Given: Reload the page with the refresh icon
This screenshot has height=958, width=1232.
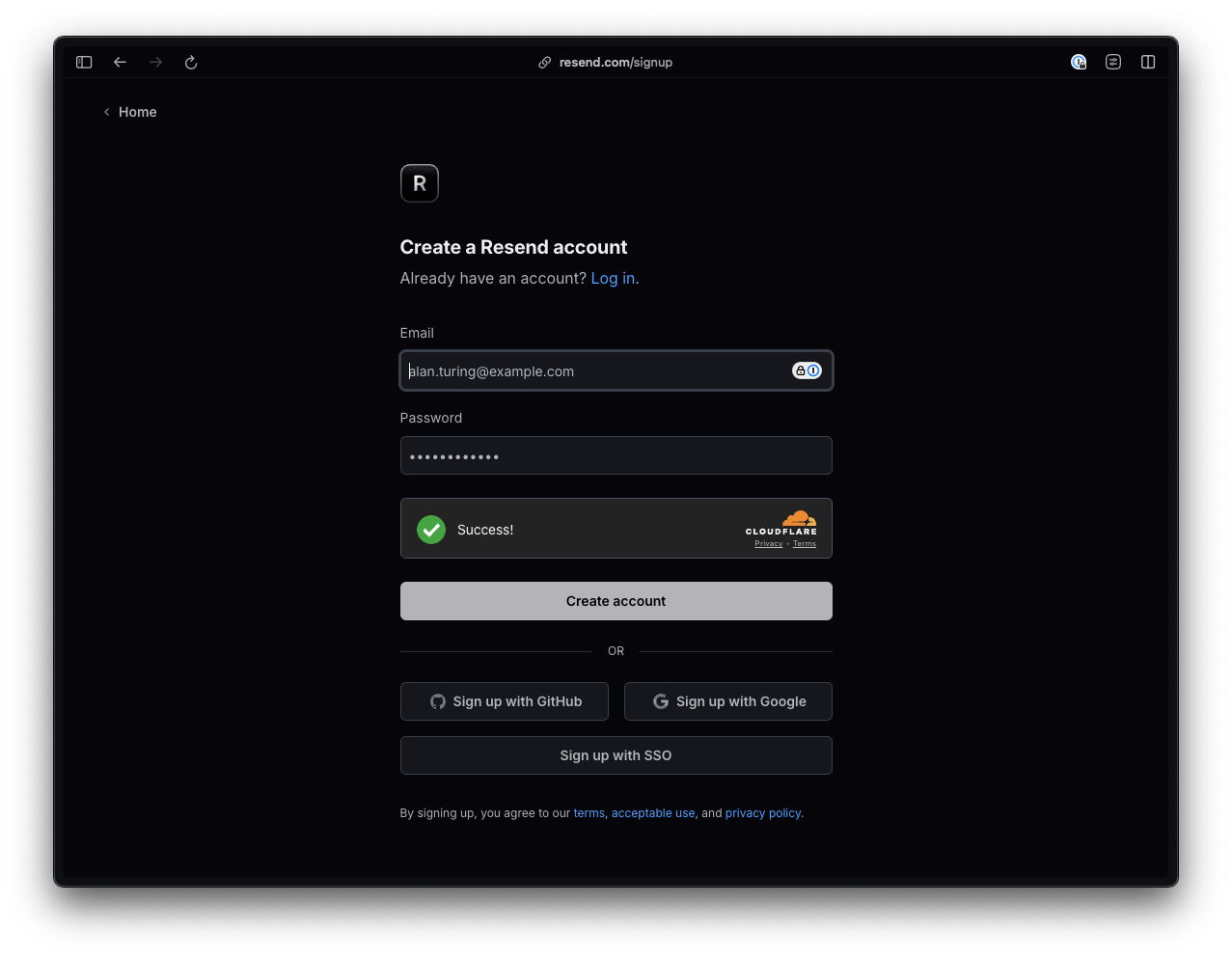Looking at the screenshot, I should pyautogui.click(x=191, y=62).
